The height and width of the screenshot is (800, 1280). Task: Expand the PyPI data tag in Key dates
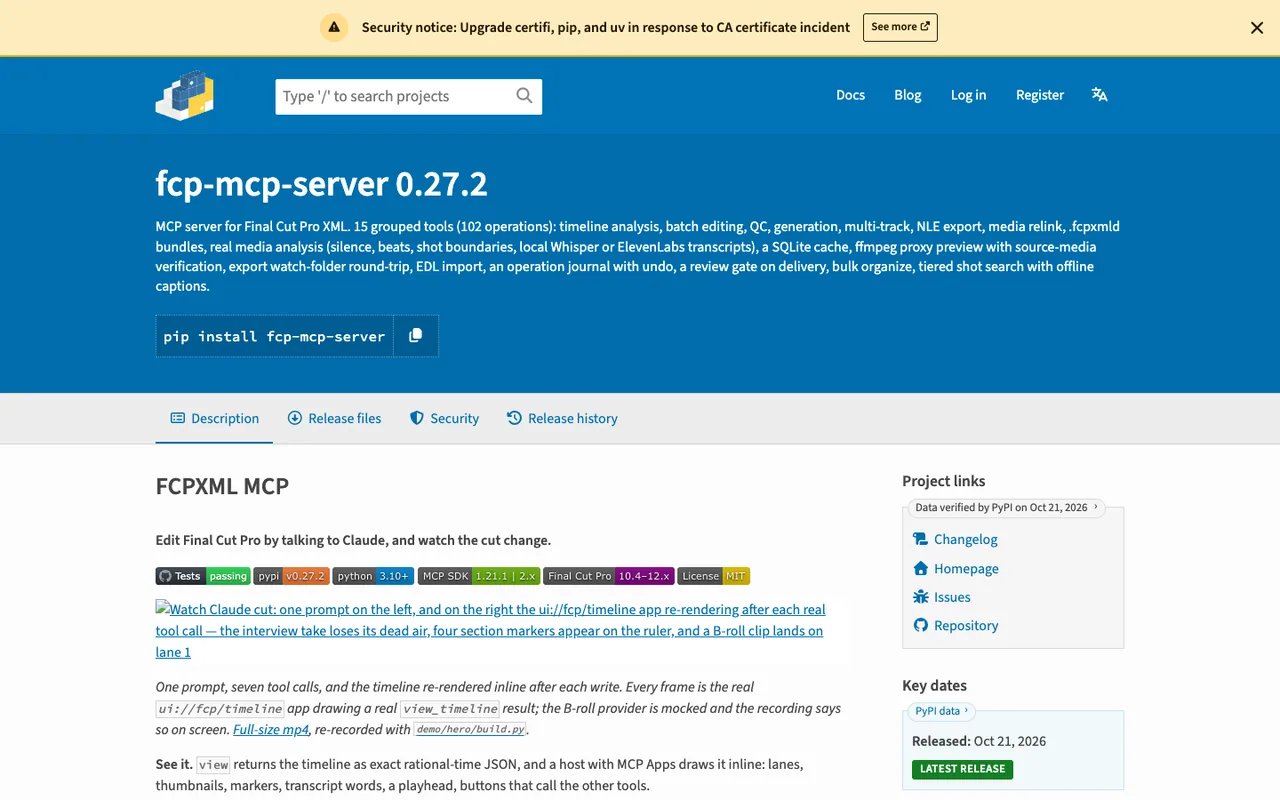(x=941, y=711)
